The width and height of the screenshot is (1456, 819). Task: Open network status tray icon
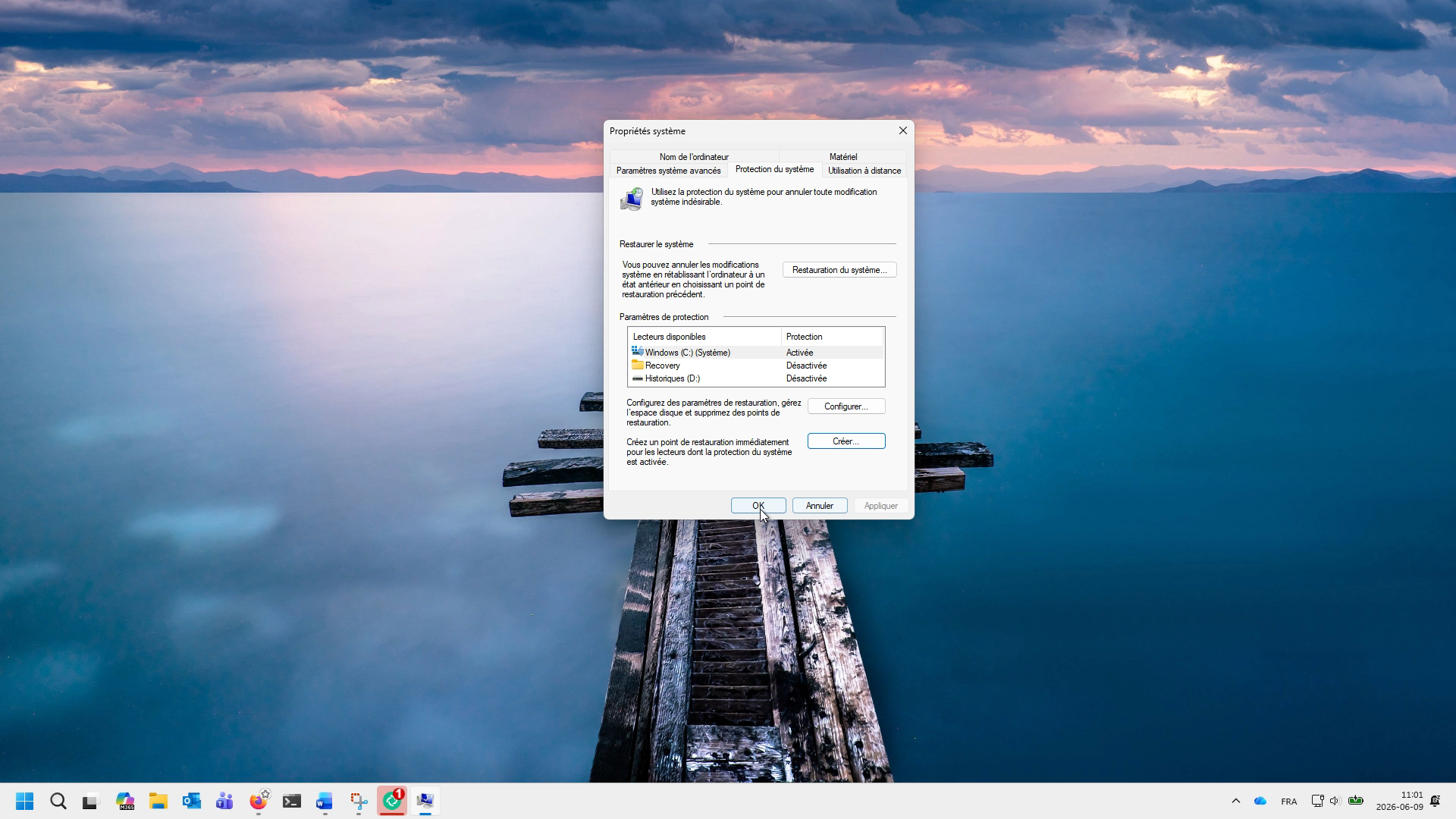1317,801
